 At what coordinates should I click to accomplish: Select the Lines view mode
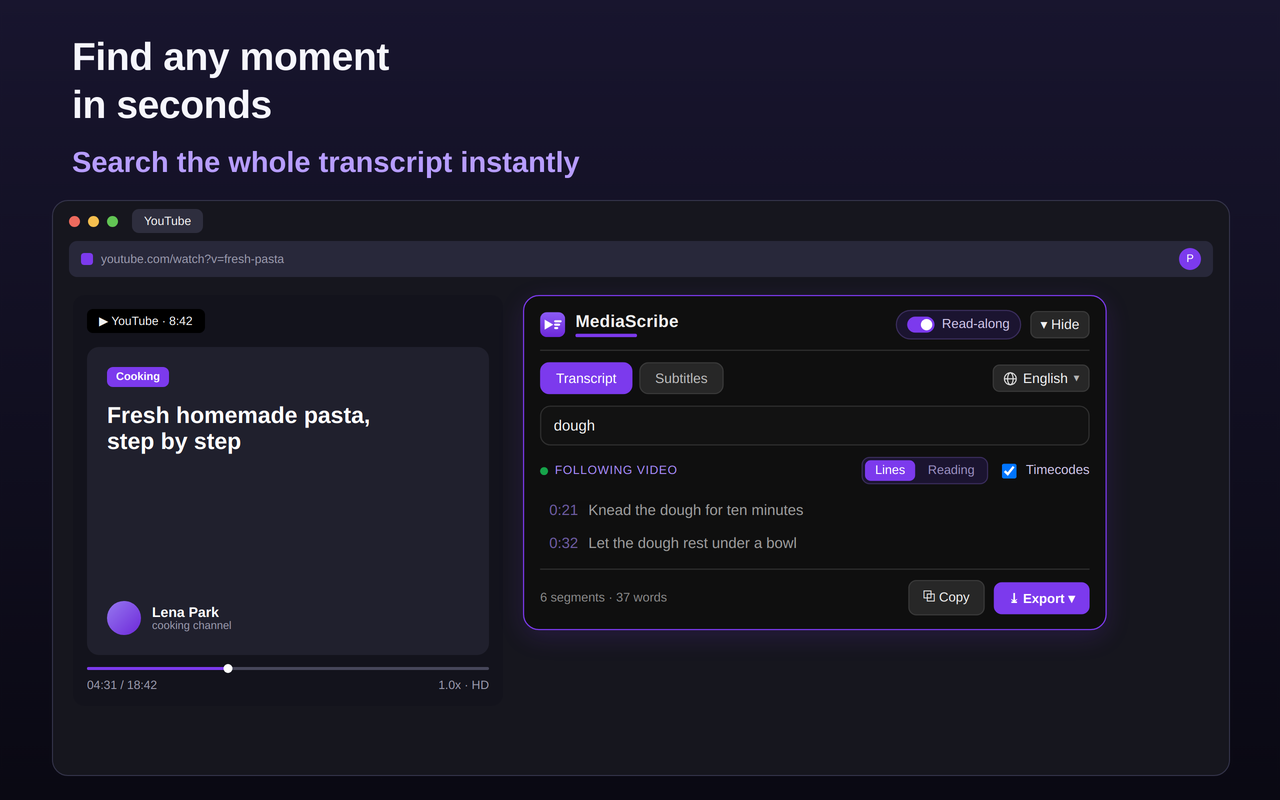(890, 470)
